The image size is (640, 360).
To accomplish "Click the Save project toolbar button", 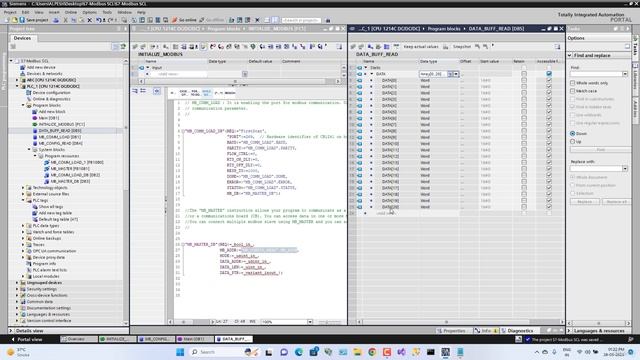I will tap(33, 20).
